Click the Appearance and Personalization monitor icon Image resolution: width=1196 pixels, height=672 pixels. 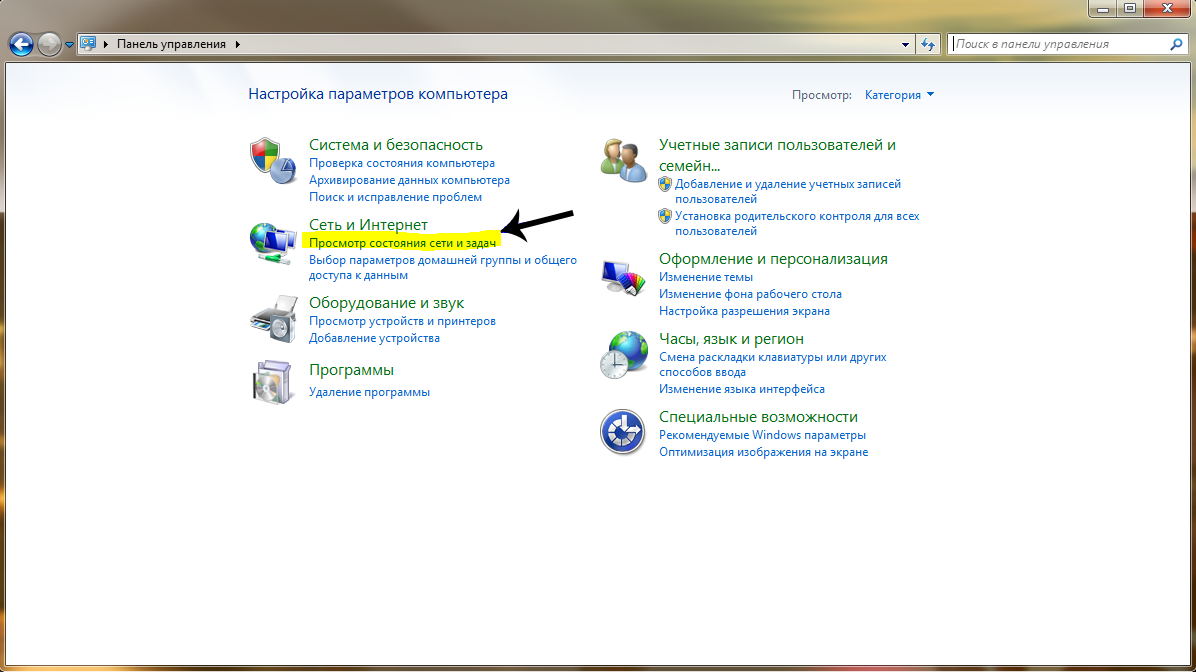pos(623,277)
